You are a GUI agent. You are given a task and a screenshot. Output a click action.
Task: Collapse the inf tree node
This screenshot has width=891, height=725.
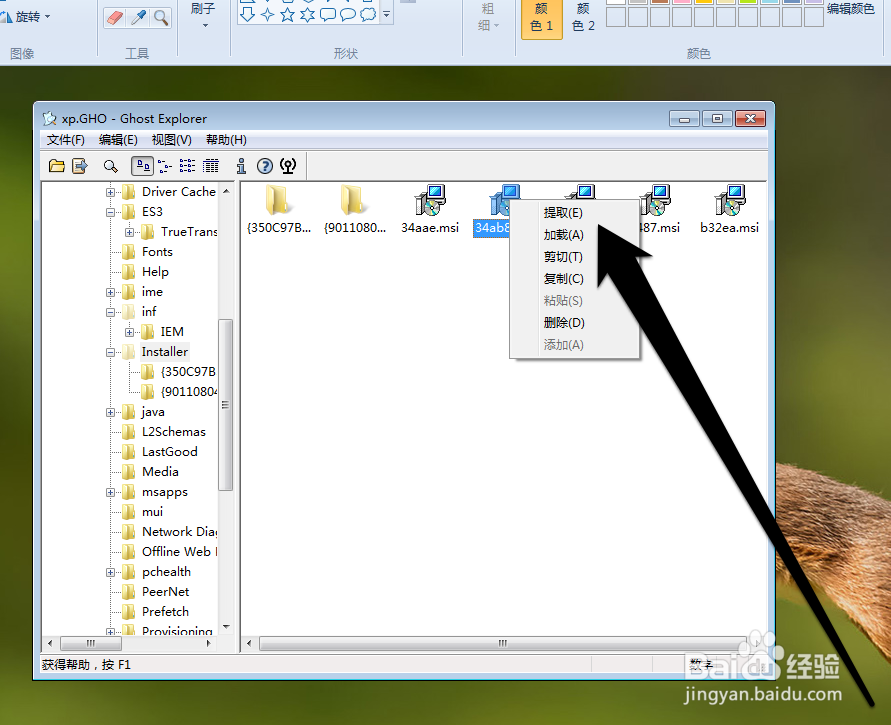(110, 312)
